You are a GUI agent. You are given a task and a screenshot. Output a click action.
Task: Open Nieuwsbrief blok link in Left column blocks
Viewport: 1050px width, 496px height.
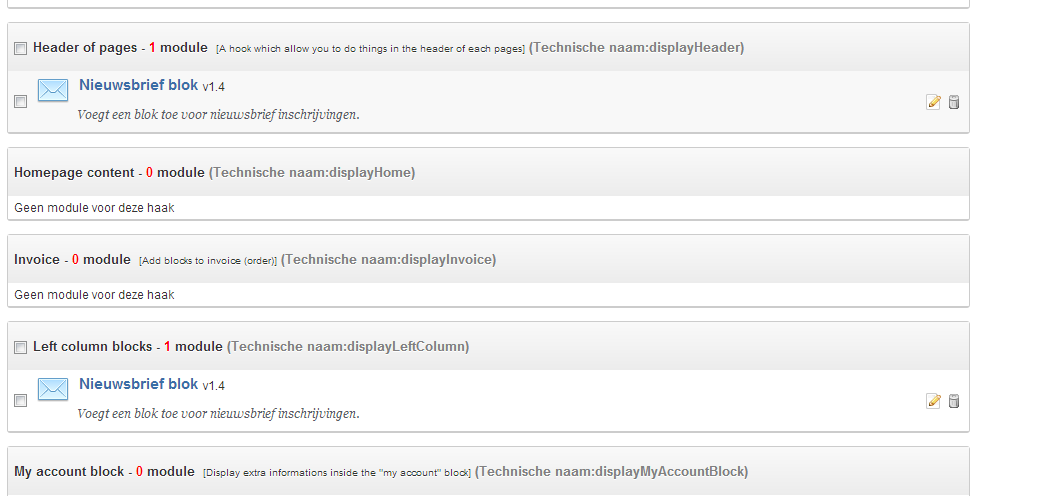tap(138, 385)
